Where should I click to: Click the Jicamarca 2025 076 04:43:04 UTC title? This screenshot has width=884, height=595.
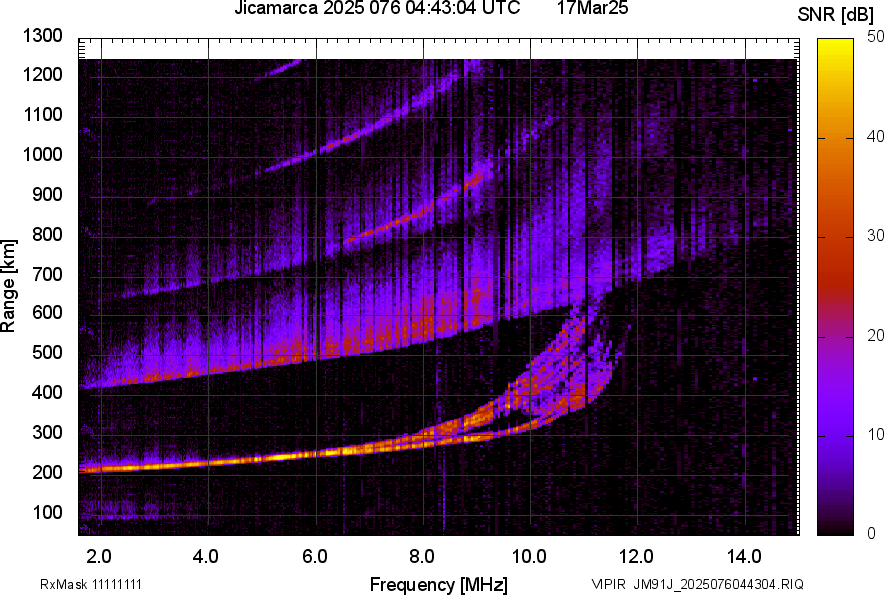point(377,8)
